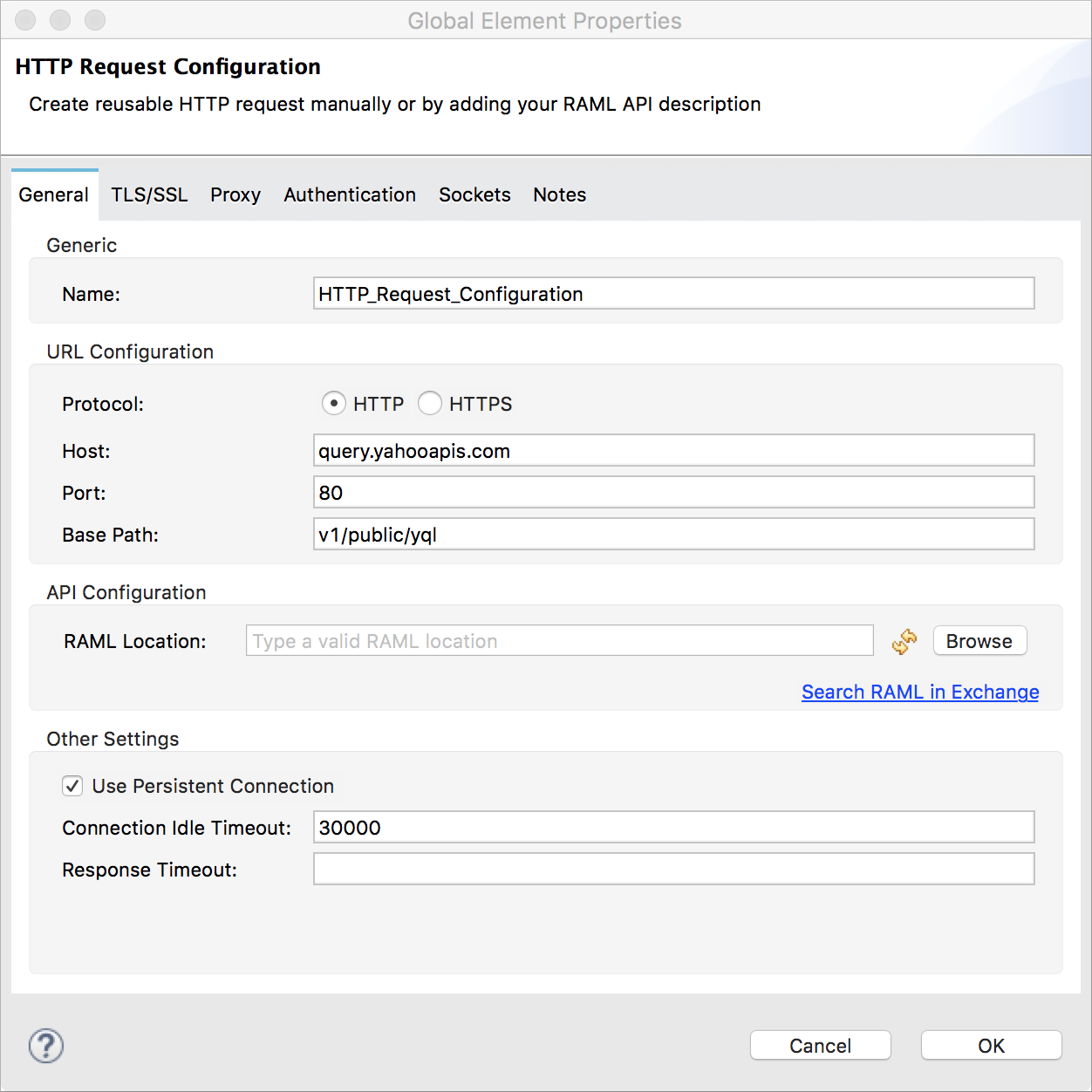Open the Proxy tab
Screen dimensions: 1092x1092
point(235,195)
